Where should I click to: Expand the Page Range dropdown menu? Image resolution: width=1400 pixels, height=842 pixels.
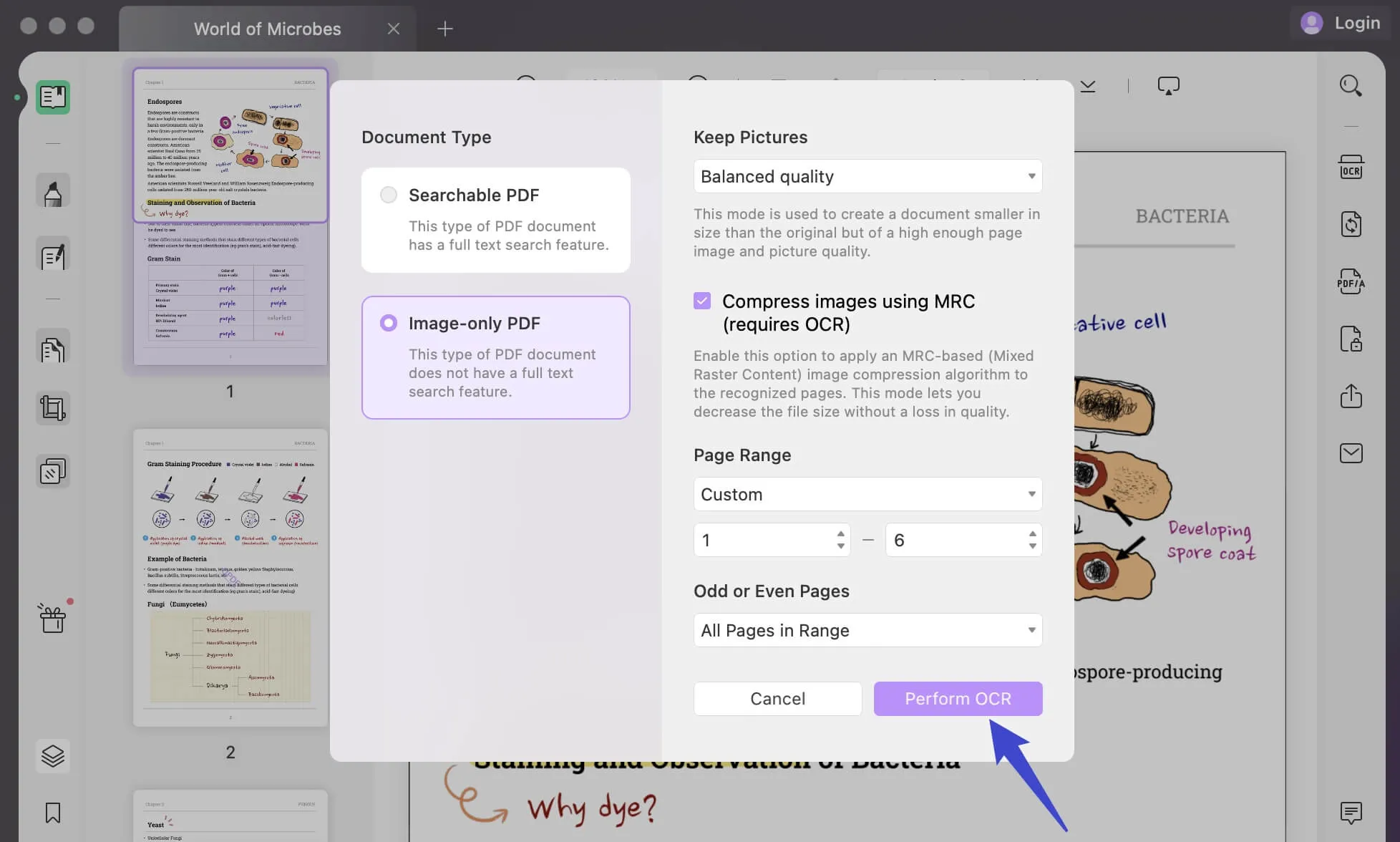867,493
